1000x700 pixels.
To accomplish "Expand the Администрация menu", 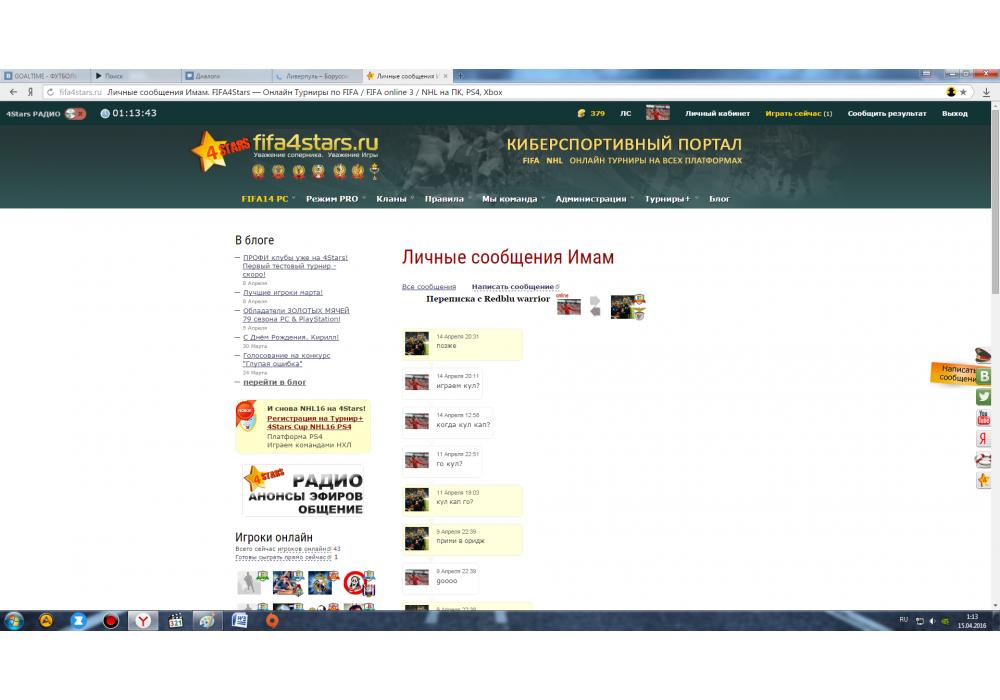I will (x=591, y=199).
